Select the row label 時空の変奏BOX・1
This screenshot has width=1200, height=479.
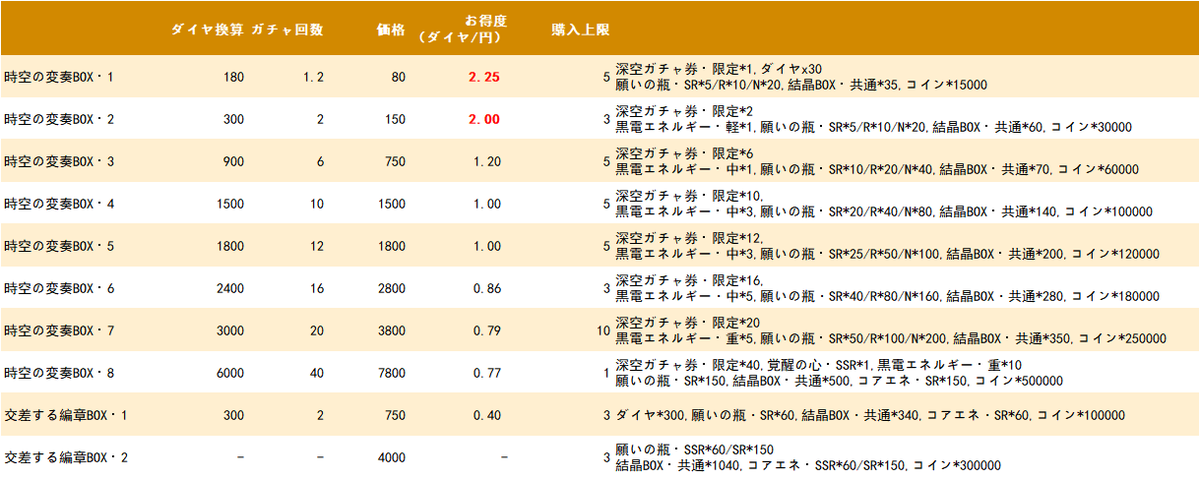coord(59,77)
